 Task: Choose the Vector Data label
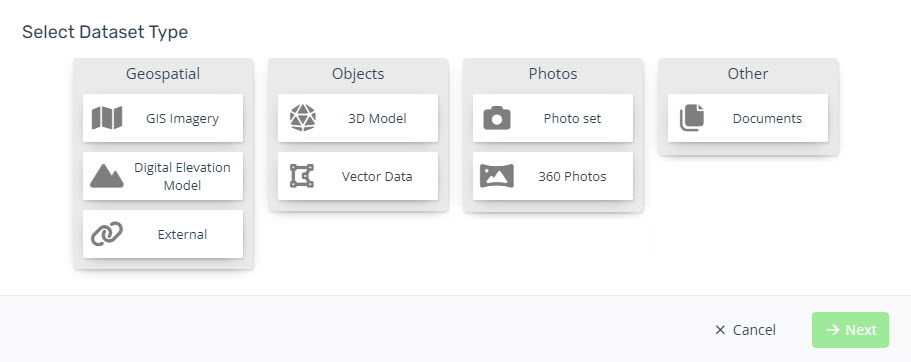coord(377,177)
